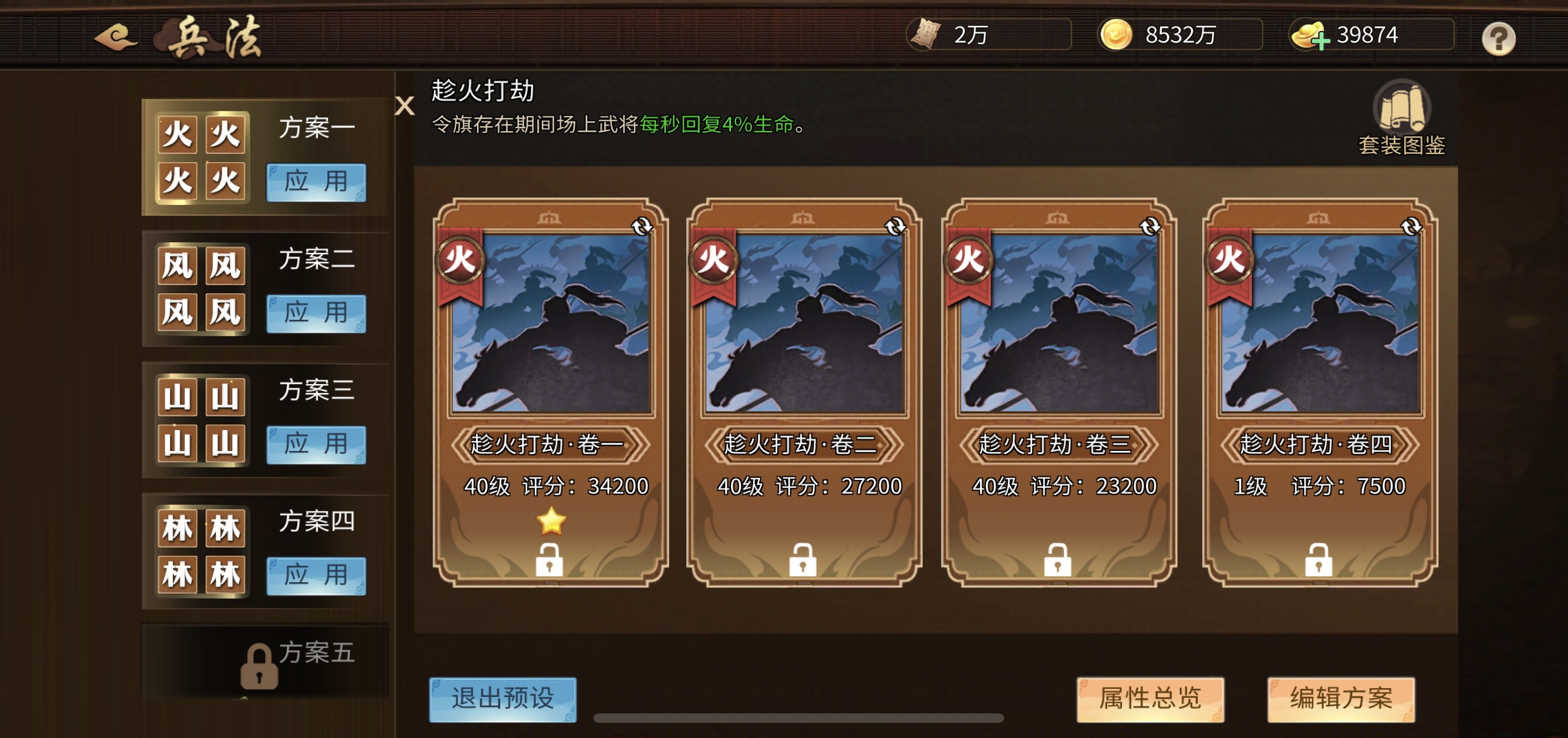The image size is (1568, 738).
Task: Add ingots with the green plus icon
Action: click(1320, 41)
